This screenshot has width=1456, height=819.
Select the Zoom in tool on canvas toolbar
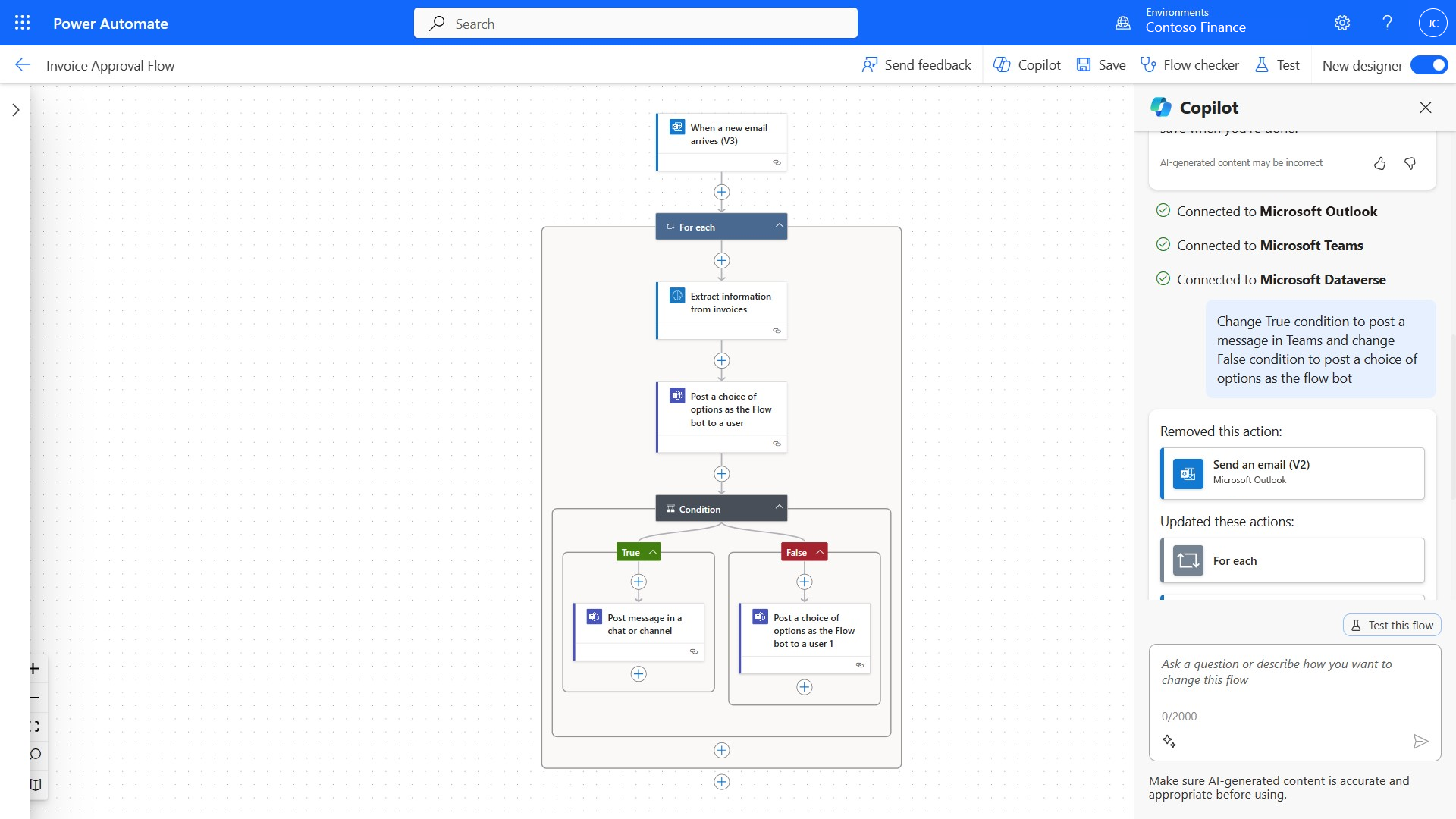click(33, 668)
